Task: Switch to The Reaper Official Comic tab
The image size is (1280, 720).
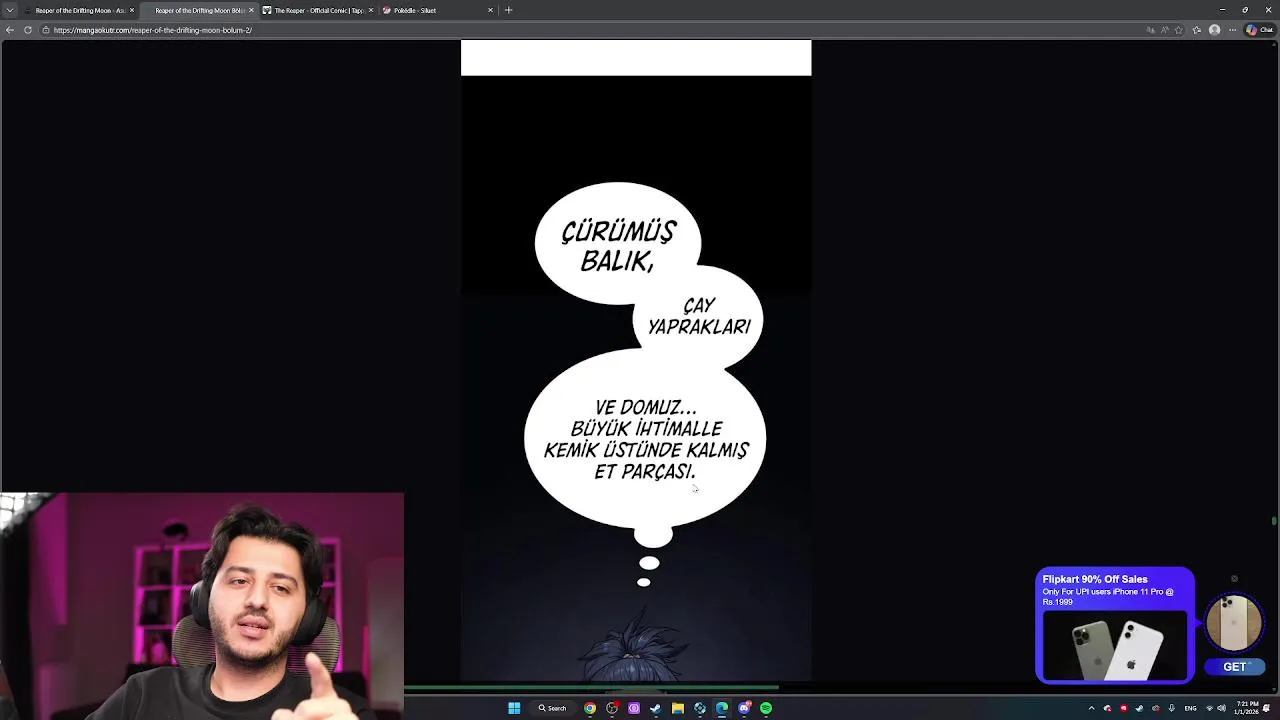Action: tap(318, 10)
